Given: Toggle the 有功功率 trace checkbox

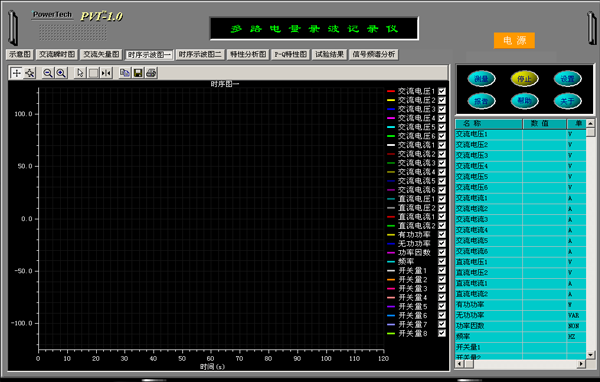Looking at the screenshot, I should pyautogui.click(x=442, y=234).
